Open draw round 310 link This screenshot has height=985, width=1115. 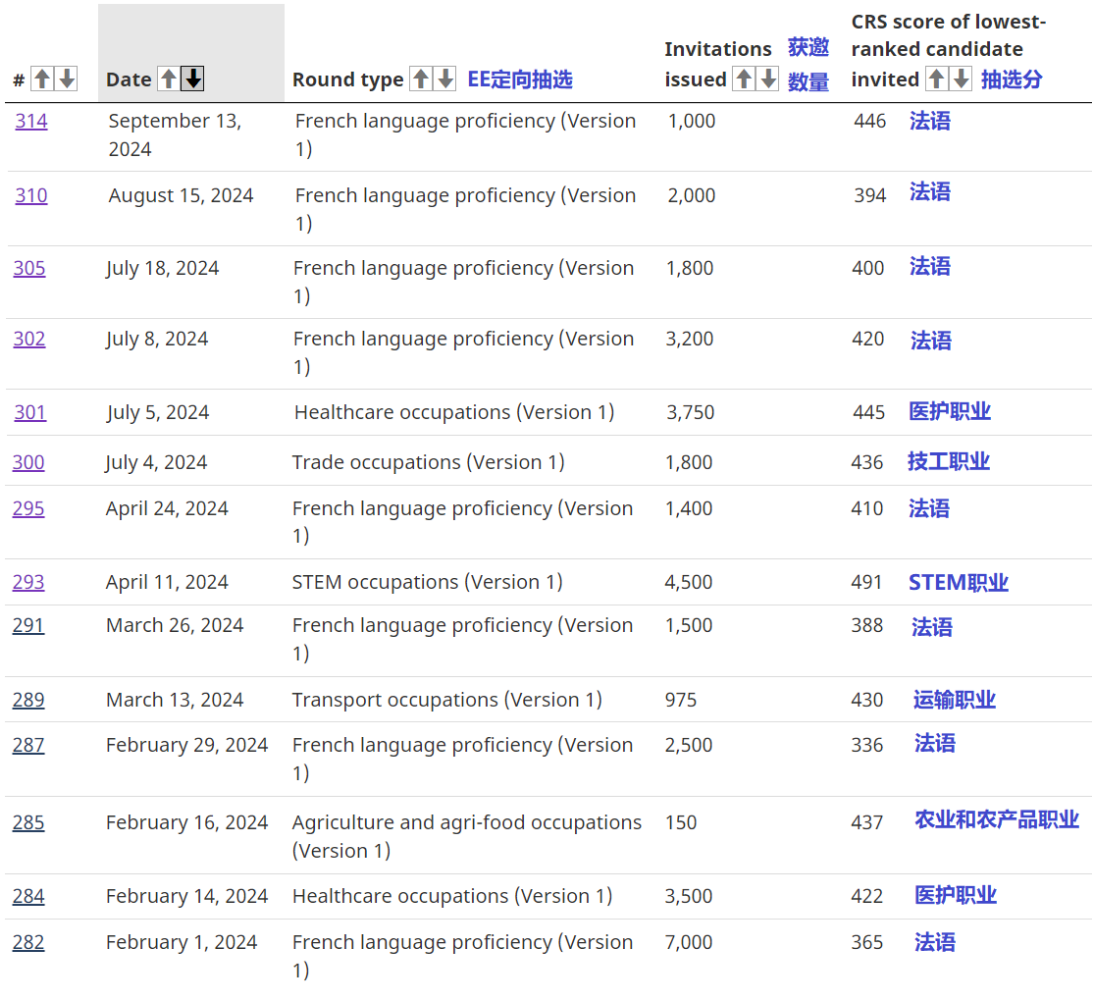[x=31, y=196]
